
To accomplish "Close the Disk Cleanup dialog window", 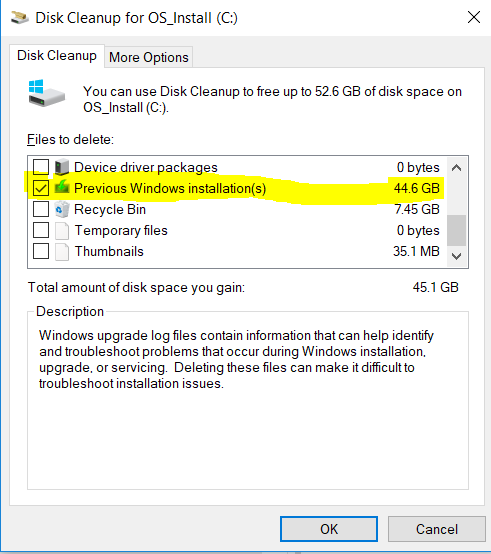I will [474, 17].
